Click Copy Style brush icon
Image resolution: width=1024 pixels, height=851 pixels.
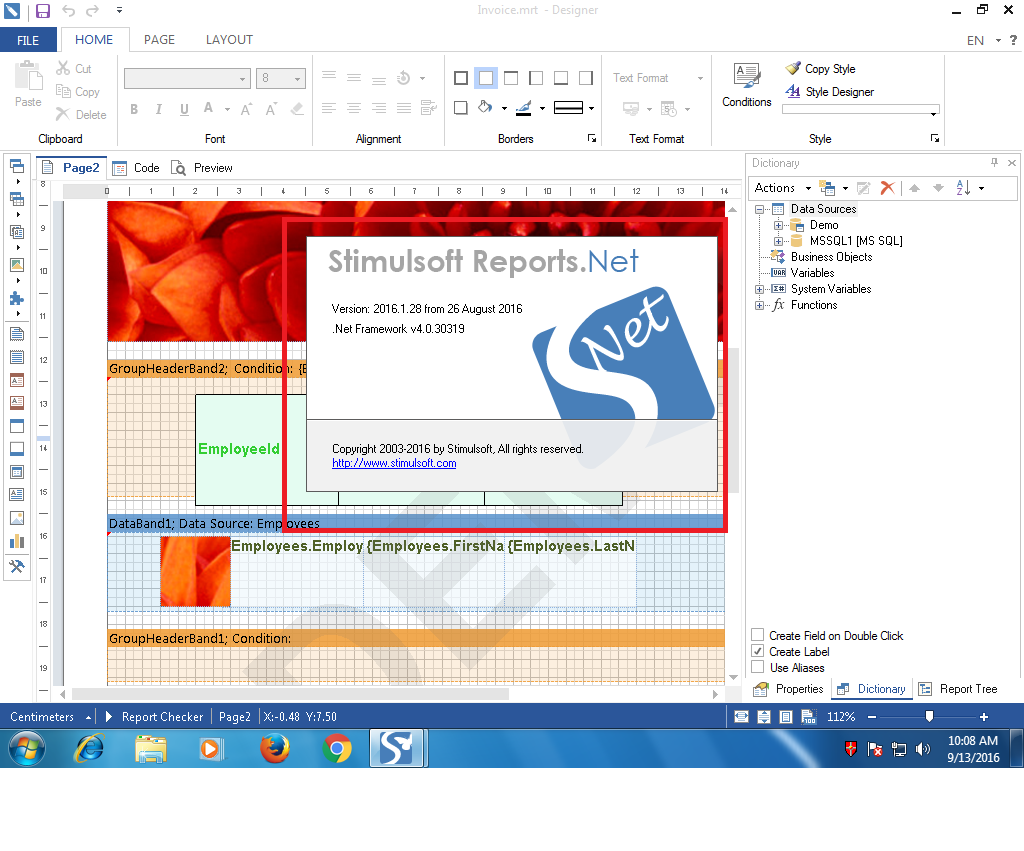(793, 69)
